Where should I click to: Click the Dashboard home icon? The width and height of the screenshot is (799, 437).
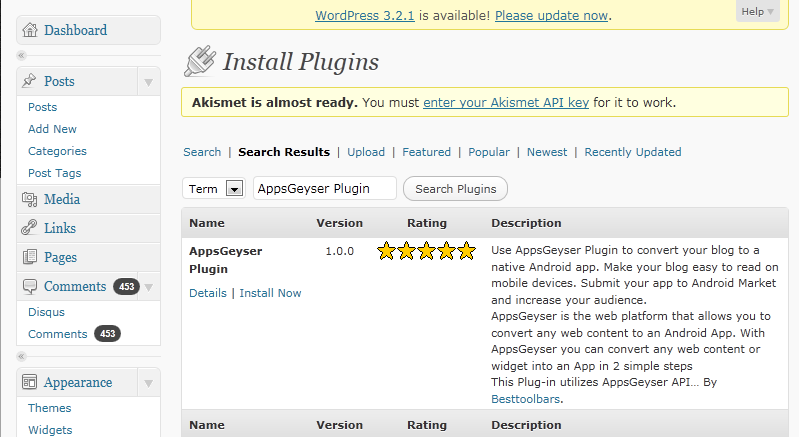[30, 30]
